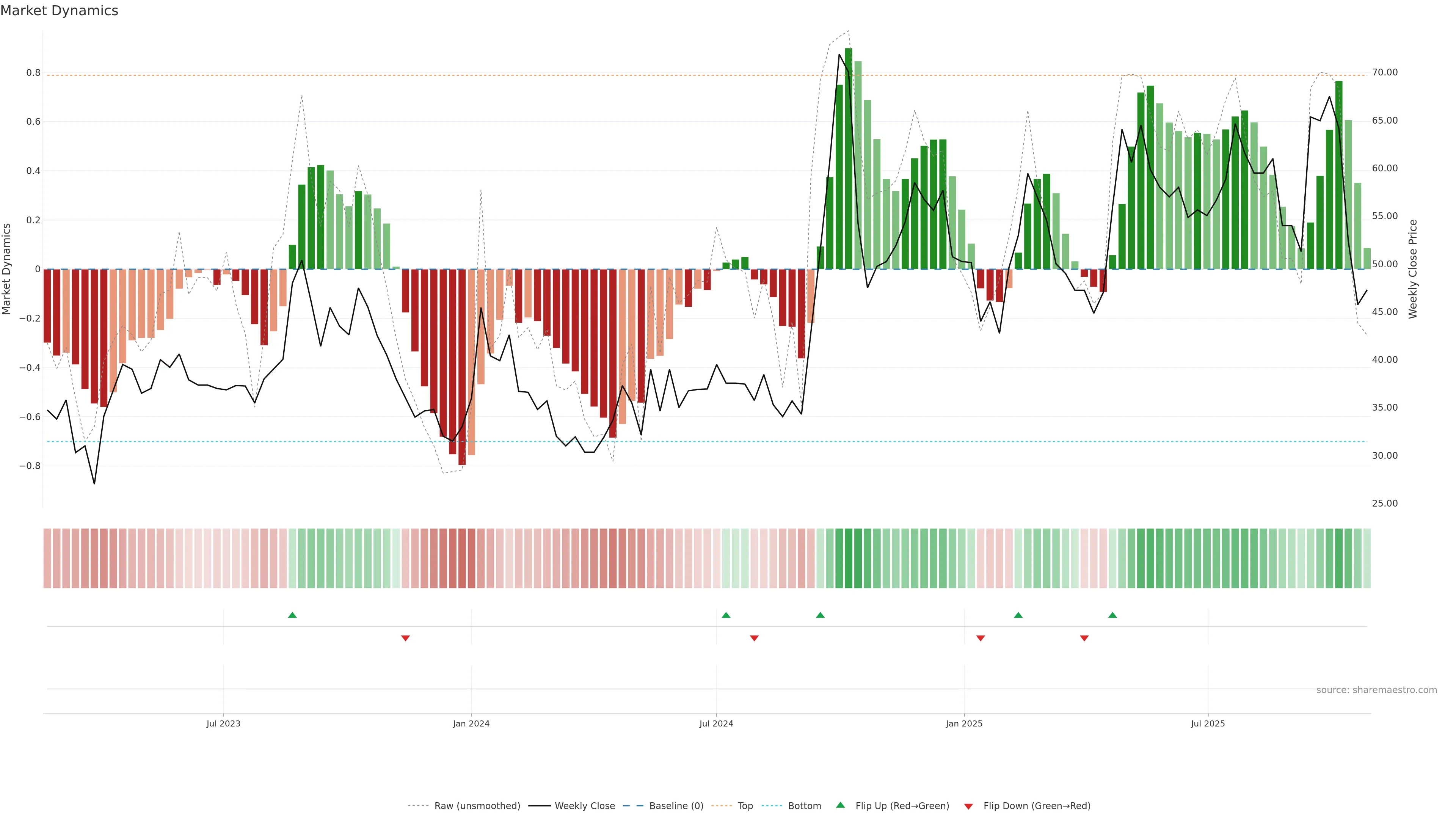Toggle the Weekly Close legend entry

[x=584, y=806]
